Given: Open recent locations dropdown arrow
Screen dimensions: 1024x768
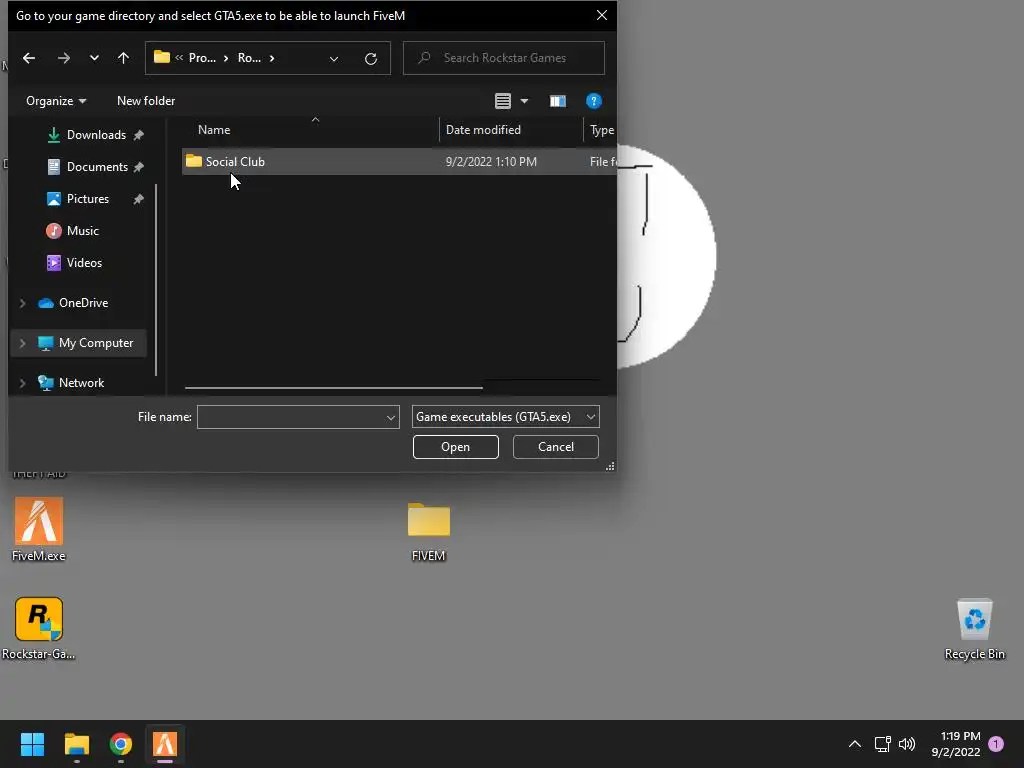Looking at the screenshot, I should [94, 58].
